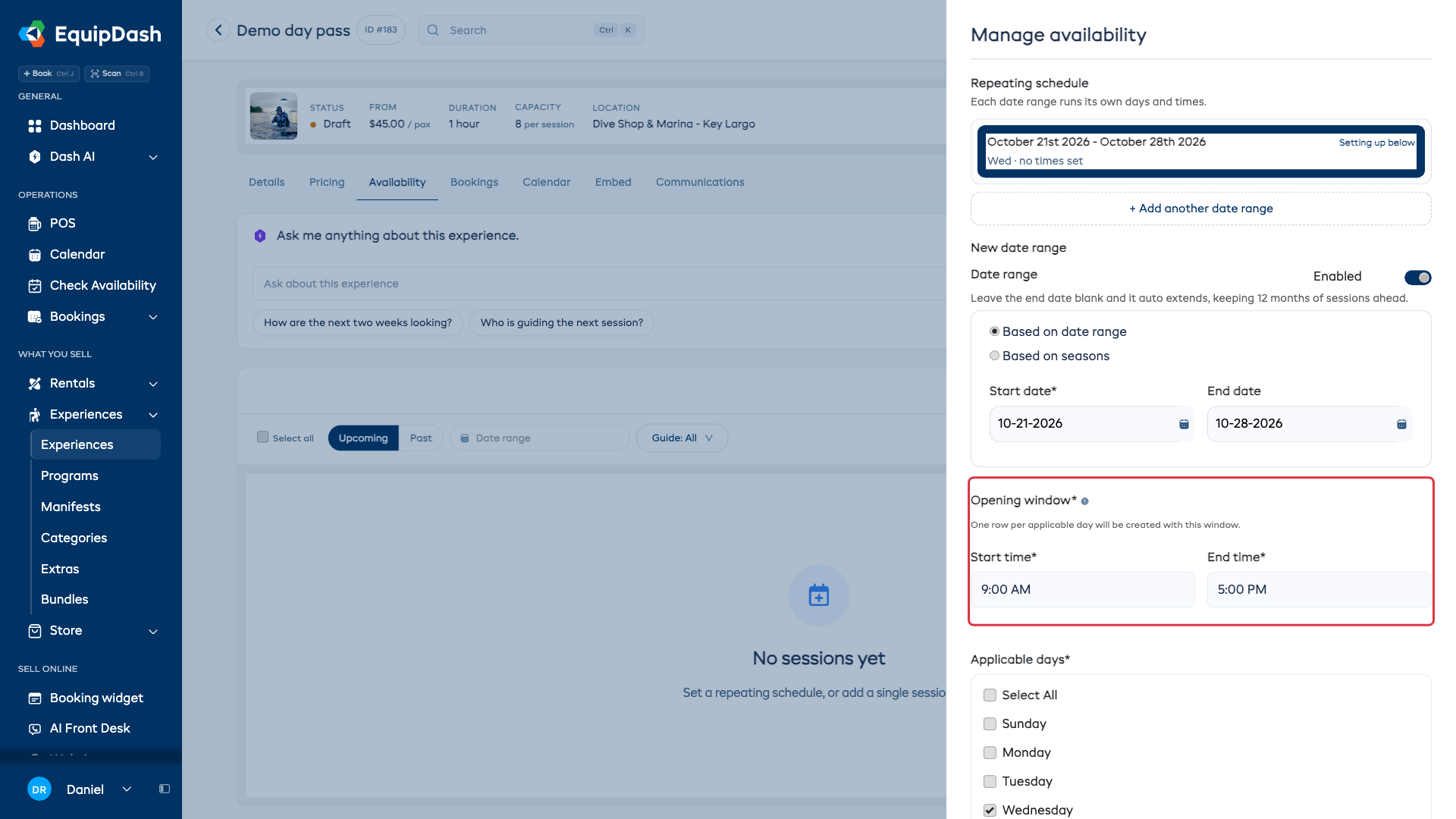This screenshot has height=819, width=1456.
Task: Click the Scan button
Action: click(117, 74)
